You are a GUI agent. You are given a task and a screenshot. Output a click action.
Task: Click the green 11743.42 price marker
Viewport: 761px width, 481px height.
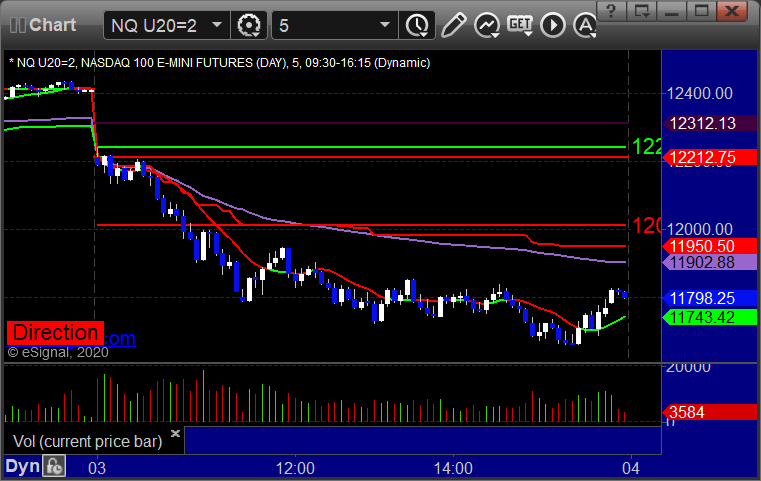[x=710, y=317]
